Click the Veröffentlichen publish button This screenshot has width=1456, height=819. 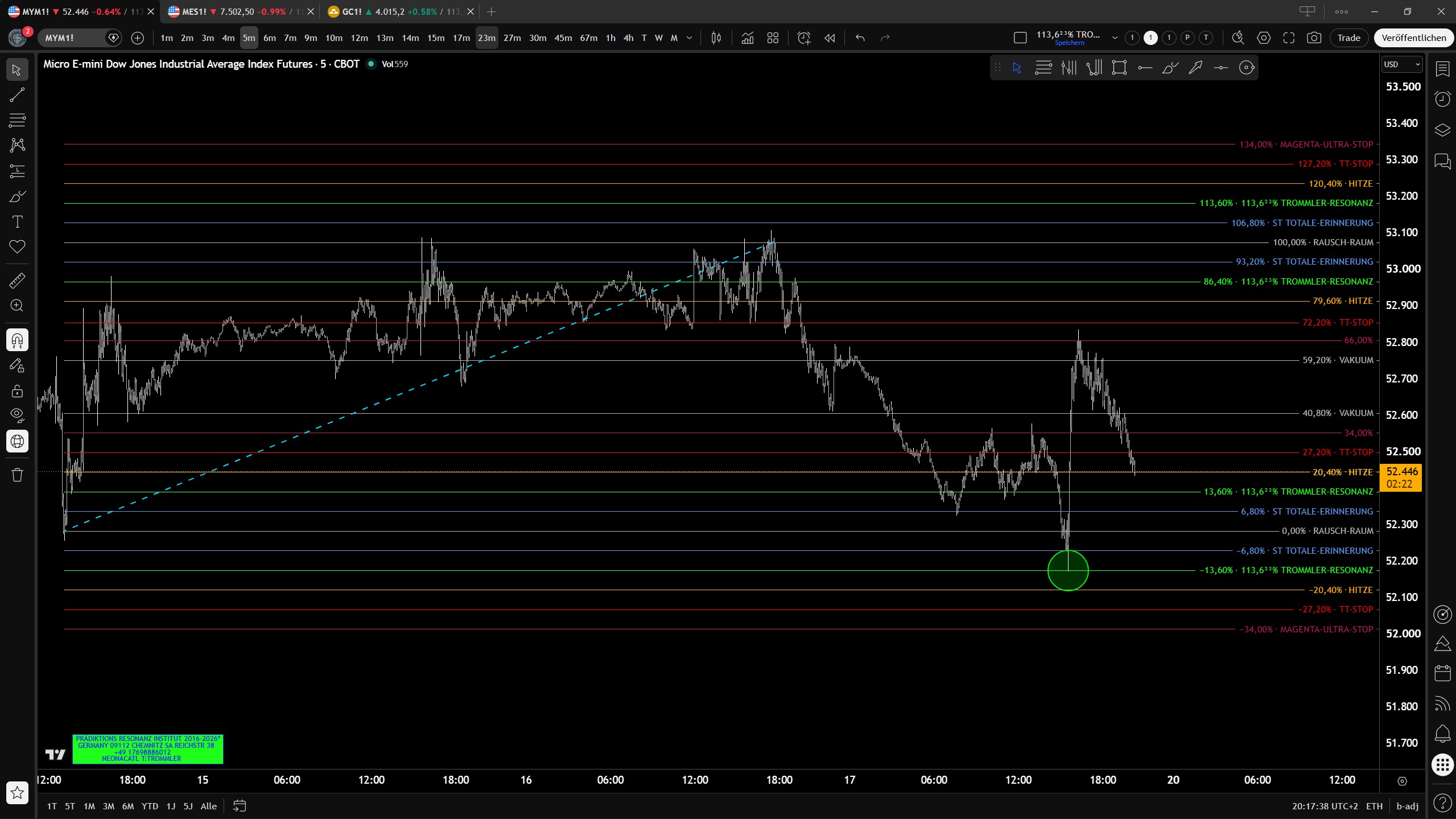coord(1413,38)
